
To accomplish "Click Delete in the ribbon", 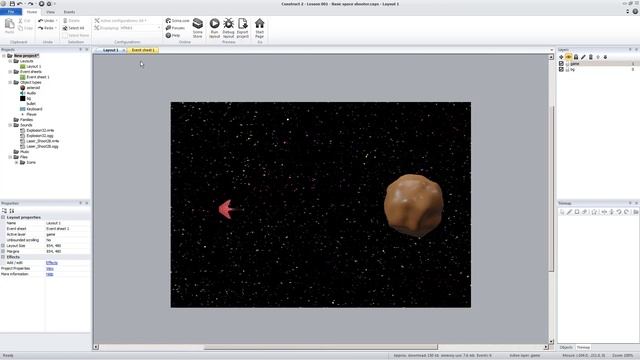I will pos(71,20).
